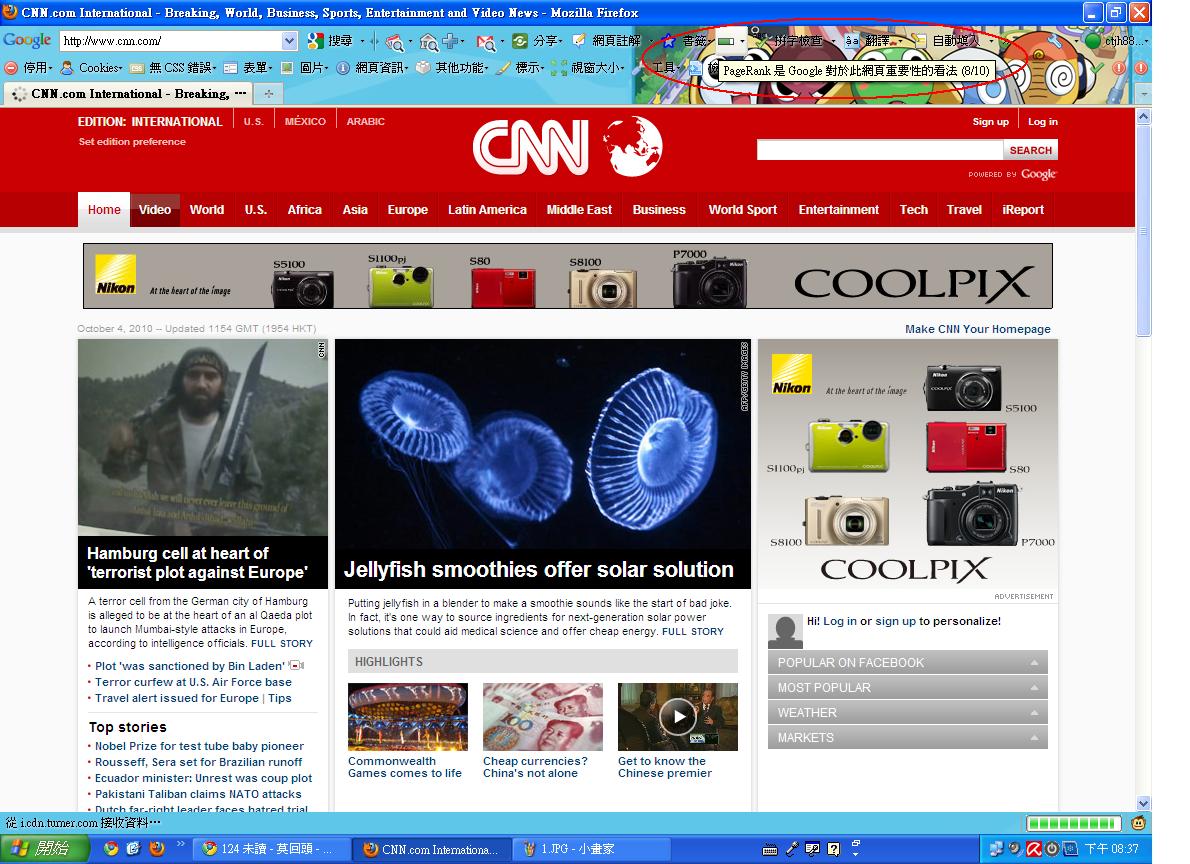Viewport: 1190px width, 864px height.
Task: Open the Outline (標示) pencil menu
Action: (521, 68)
